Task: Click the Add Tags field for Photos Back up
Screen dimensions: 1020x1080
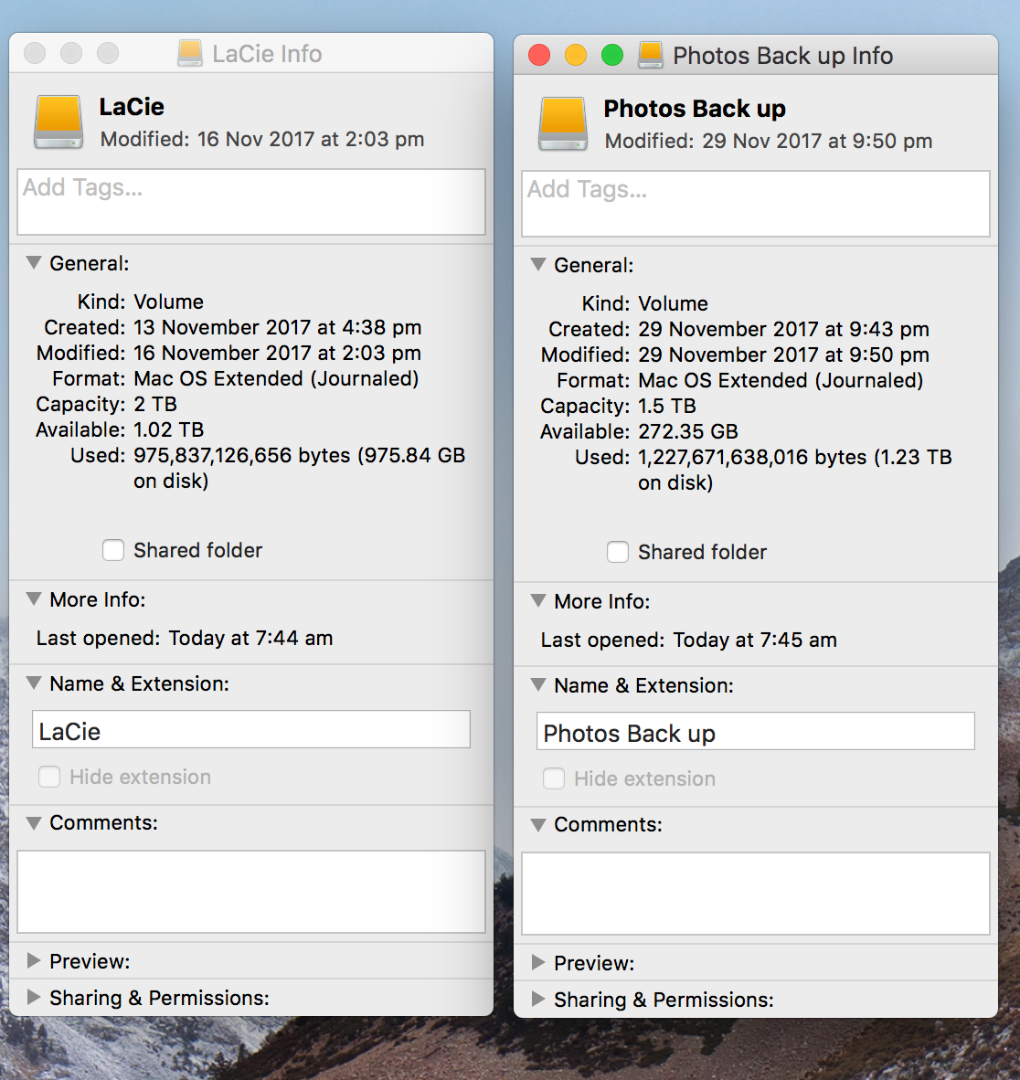Action: tap(755, 203)
